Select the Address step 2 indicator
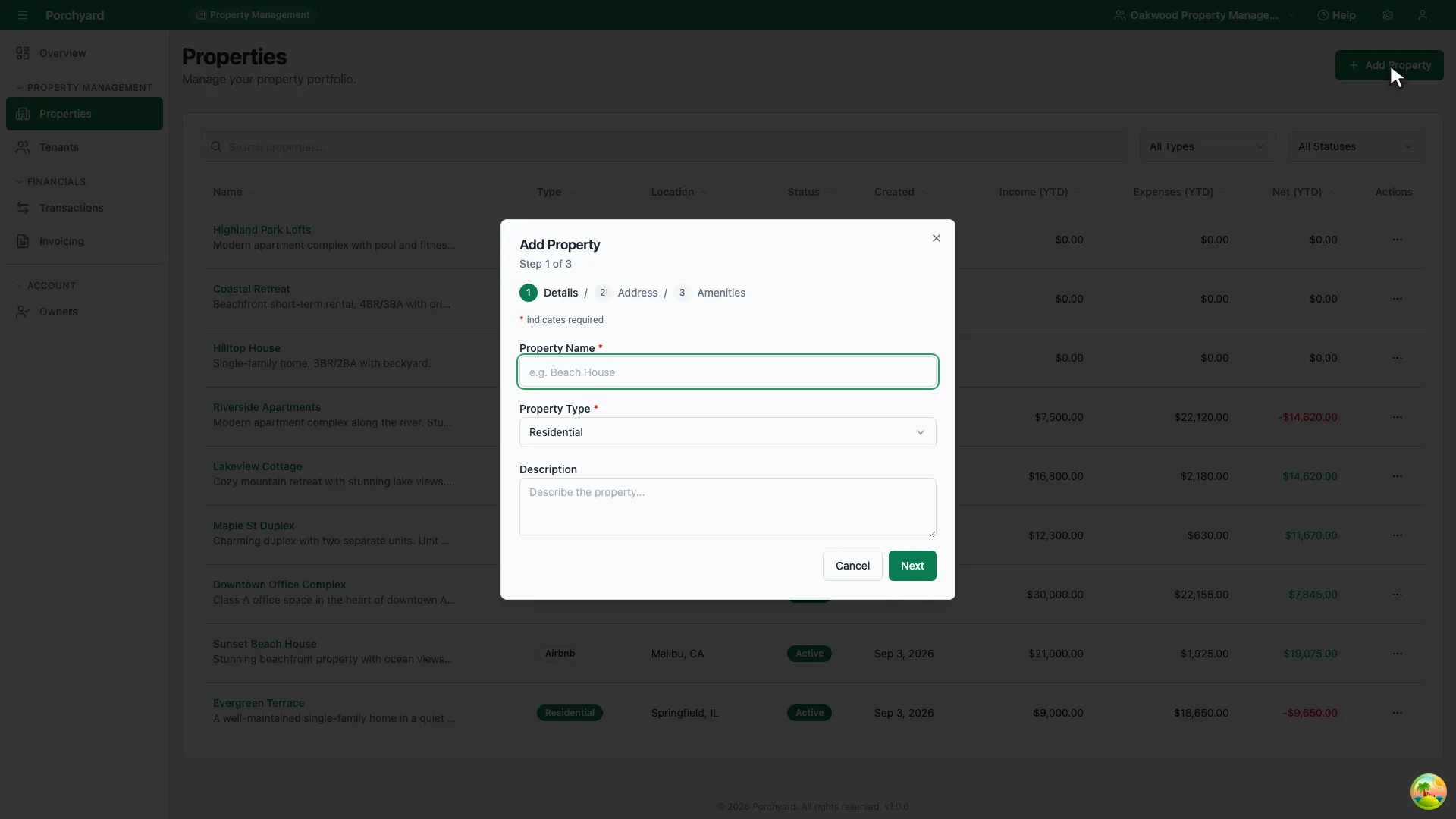 (x=626, y=293)
